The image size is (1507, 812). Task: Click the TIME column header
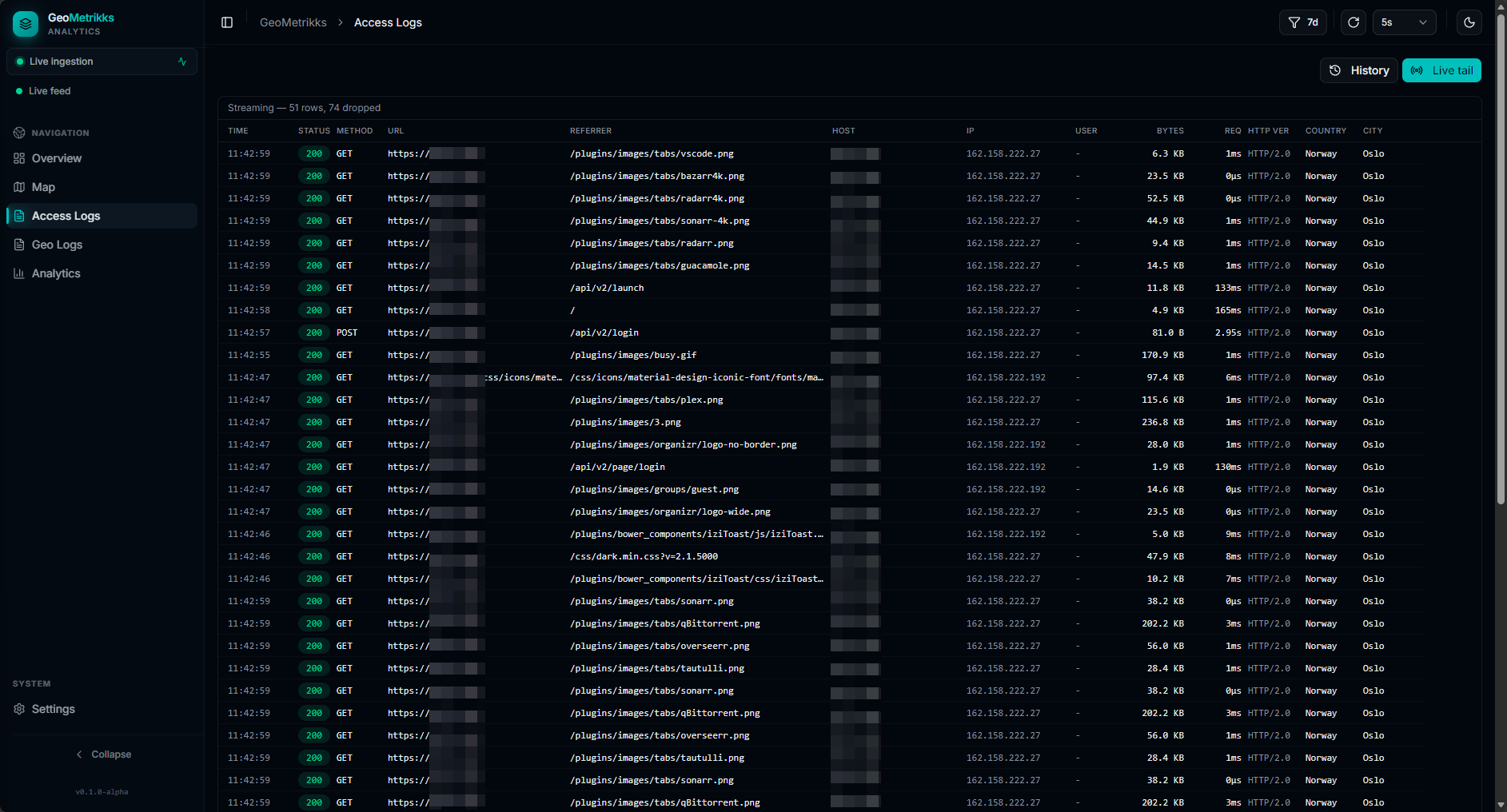(x=238, y=131)
